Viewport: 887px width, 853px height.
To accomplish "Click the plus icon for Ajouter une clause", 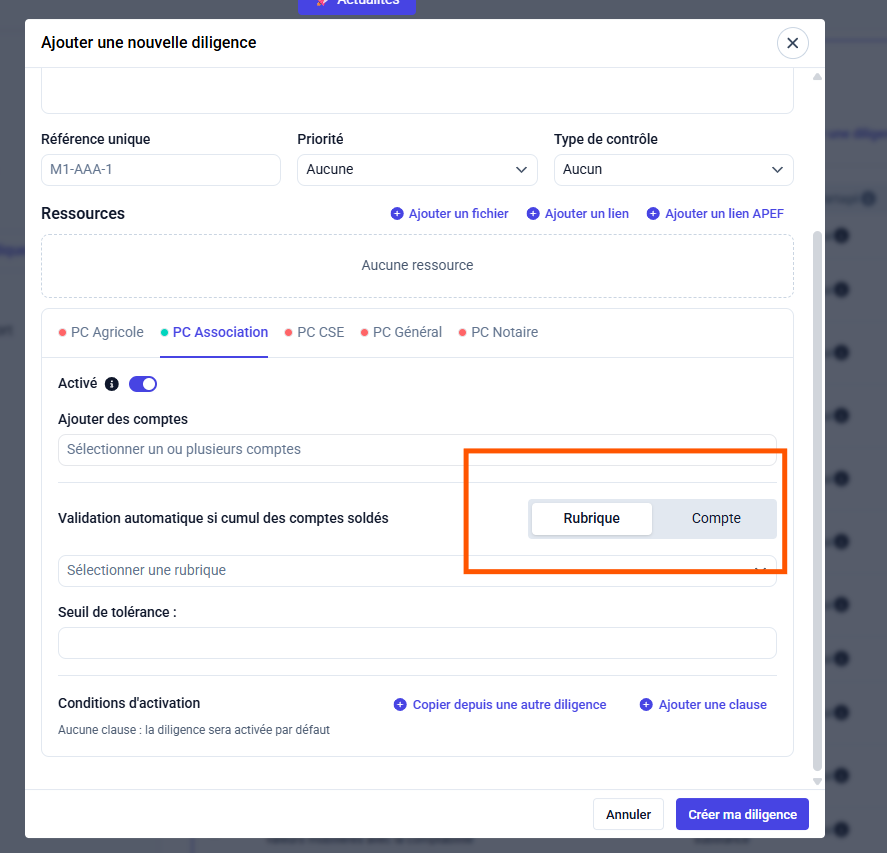I will 646,705.
